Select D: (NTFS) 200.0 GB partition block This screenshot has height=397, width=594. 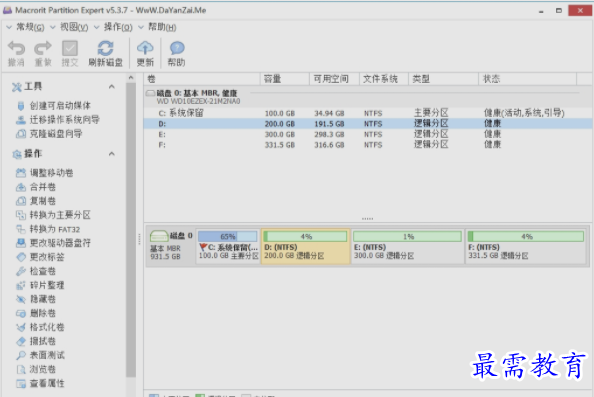(x=305, y=246)
